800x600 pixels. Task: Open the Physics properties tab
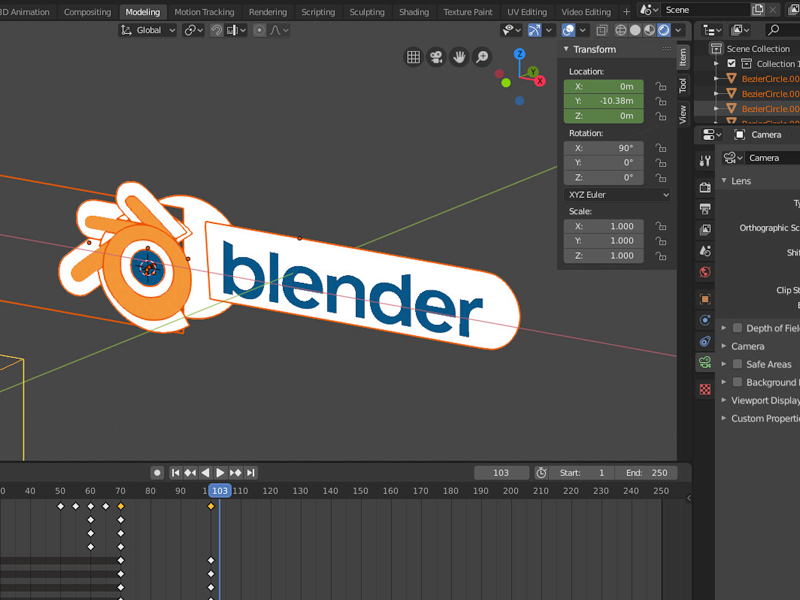[705, 320]
